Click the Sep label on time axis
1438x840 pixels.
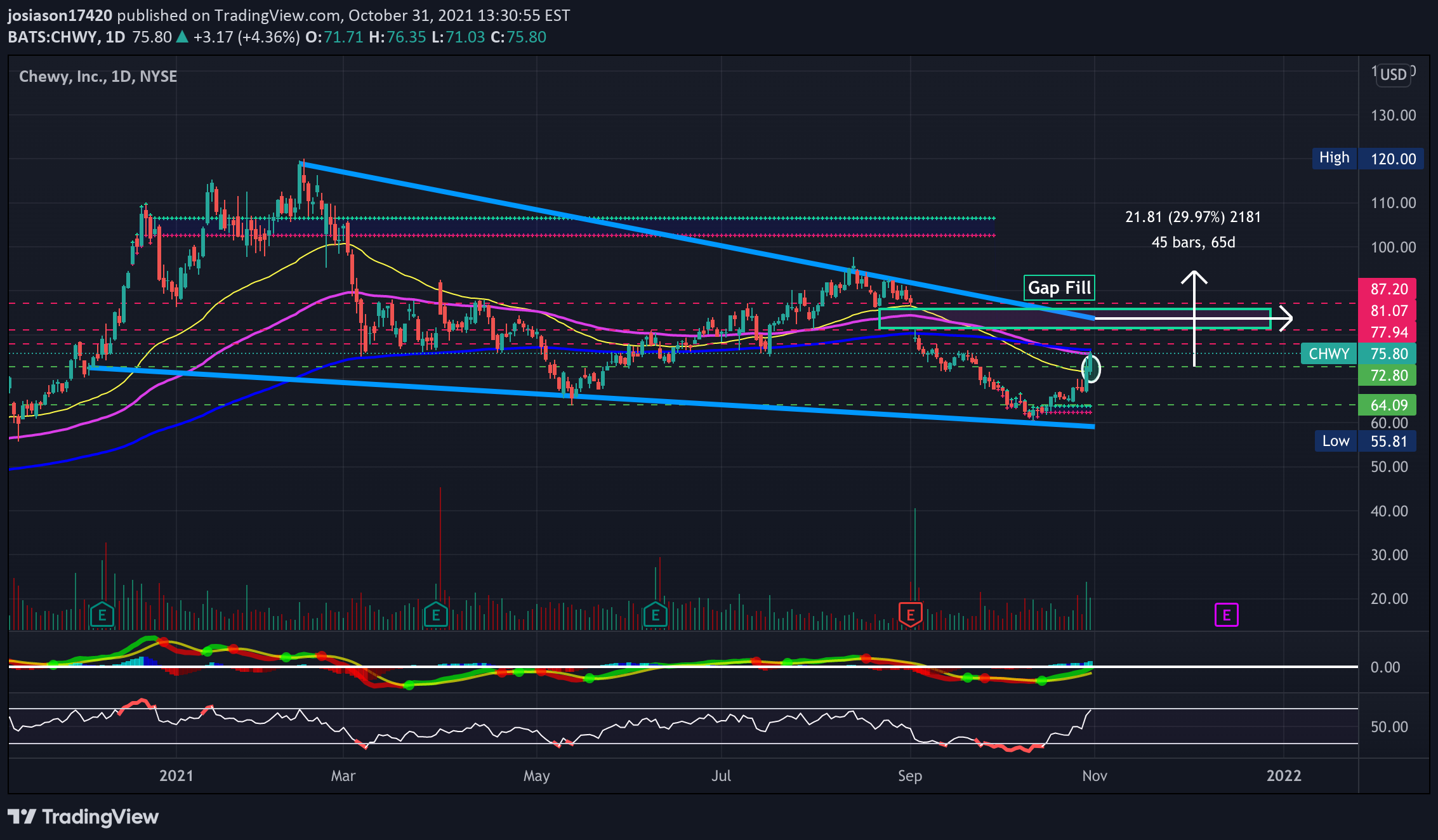click(910, 775)
